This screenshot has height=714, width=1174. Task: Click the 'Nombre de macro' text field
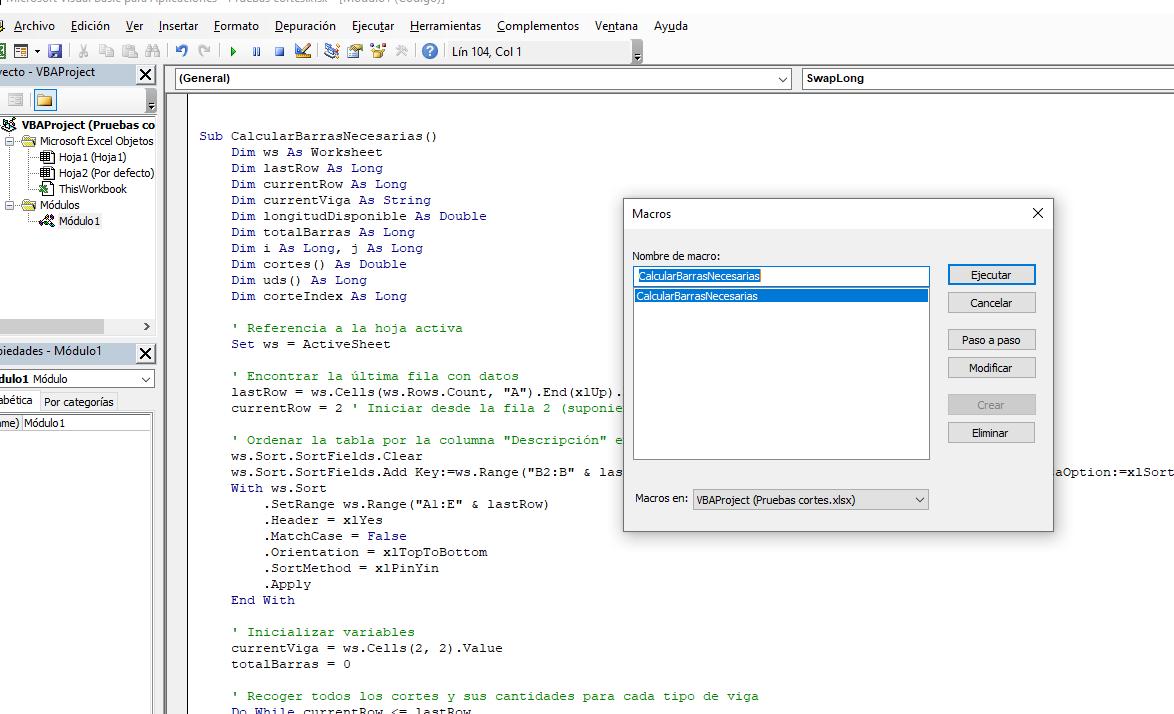tap(781, 276)
